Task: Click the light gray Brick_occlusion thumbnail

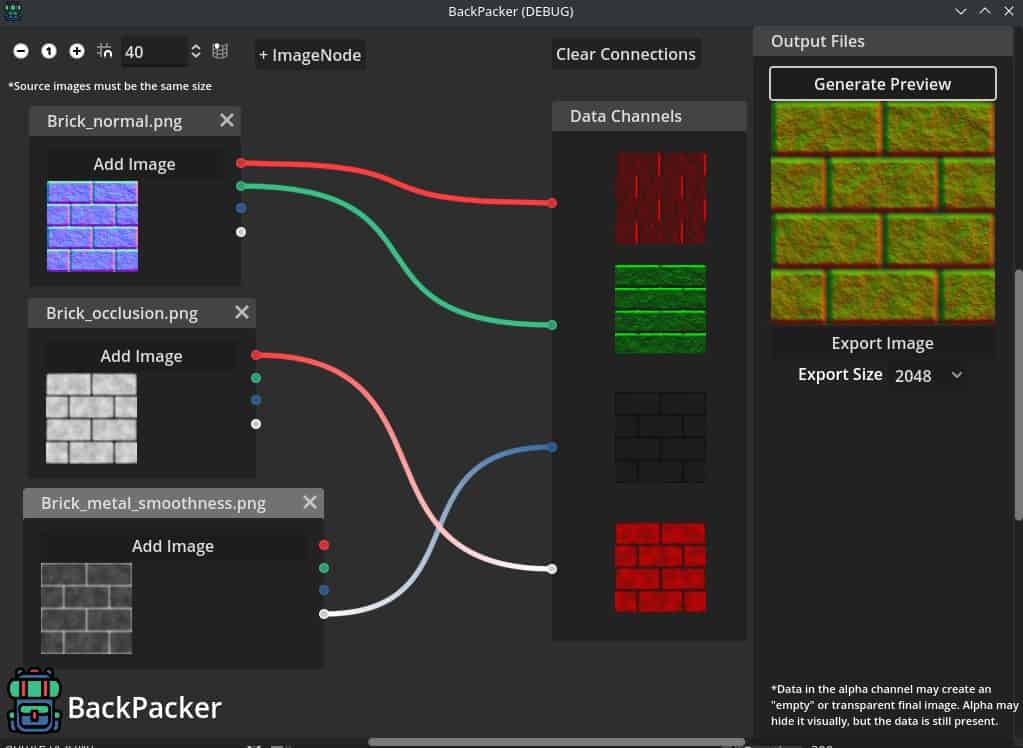Action: click(x=91, y=418)
